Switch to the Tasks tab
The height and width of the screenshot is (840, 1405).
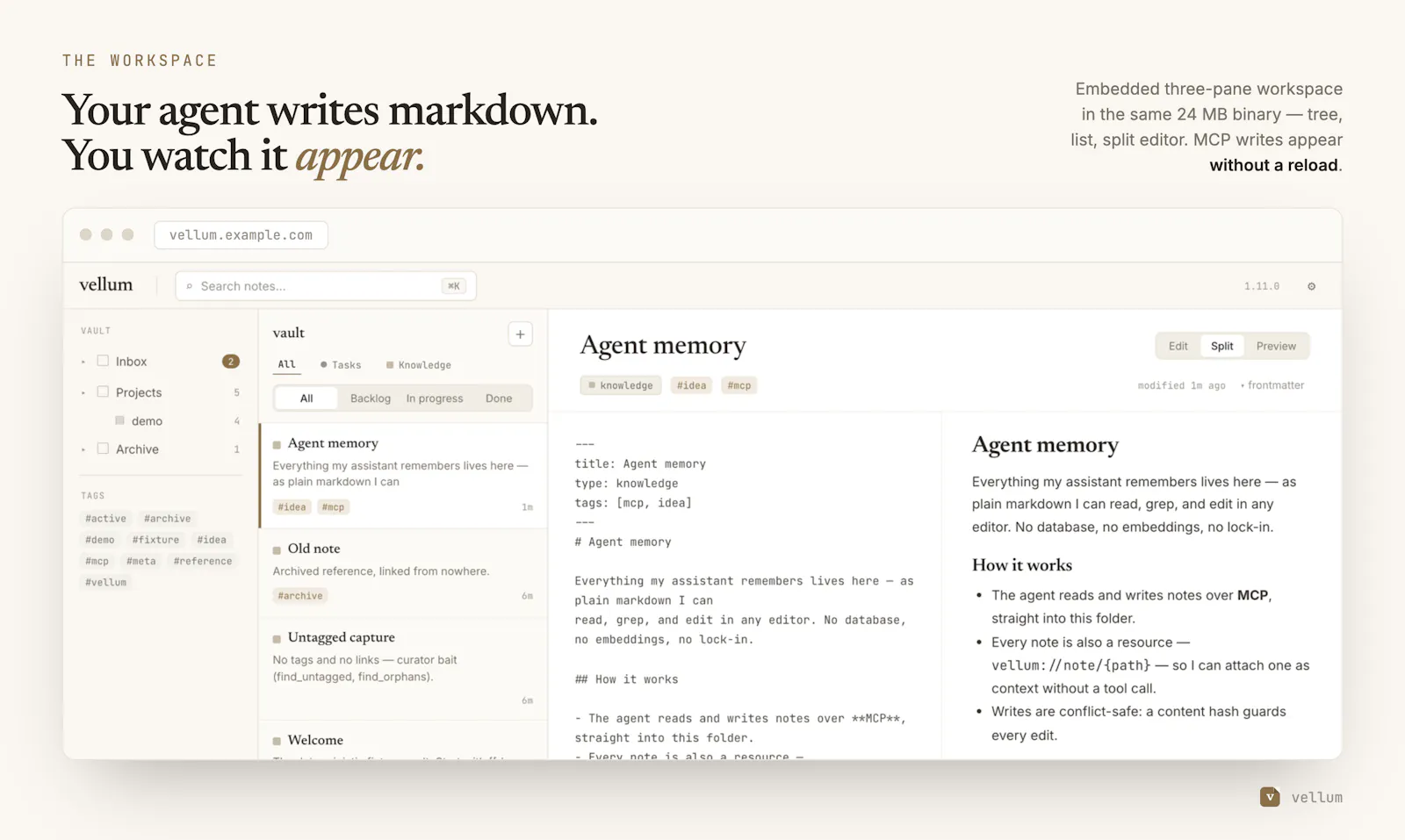tap(341, 365)
